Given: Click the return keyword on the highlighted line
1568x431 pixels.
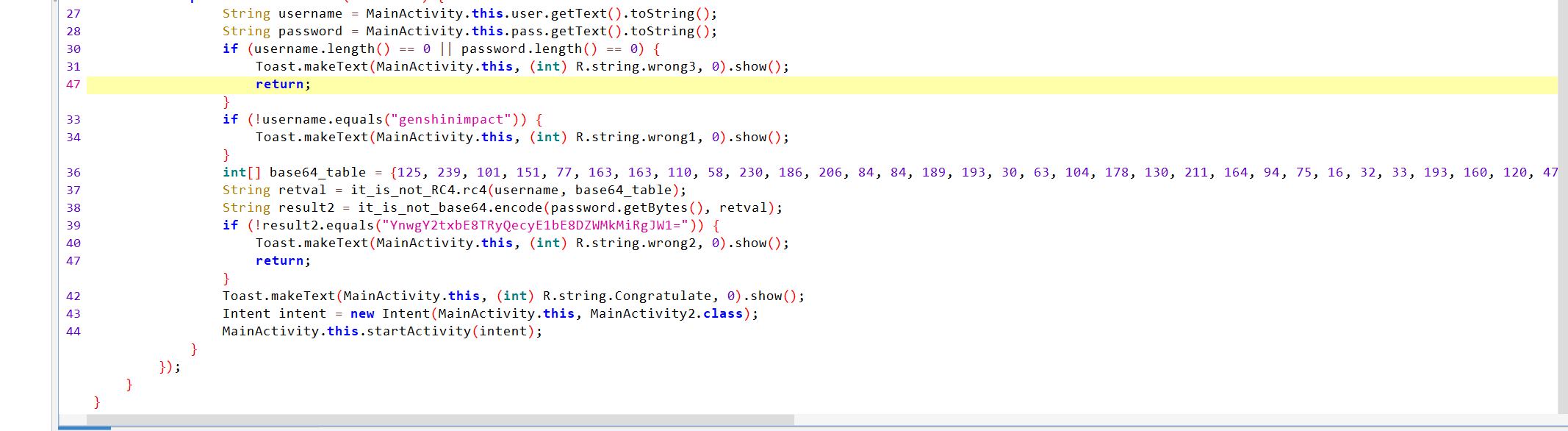Looking at the screenshot, I should tap(279, 85).
